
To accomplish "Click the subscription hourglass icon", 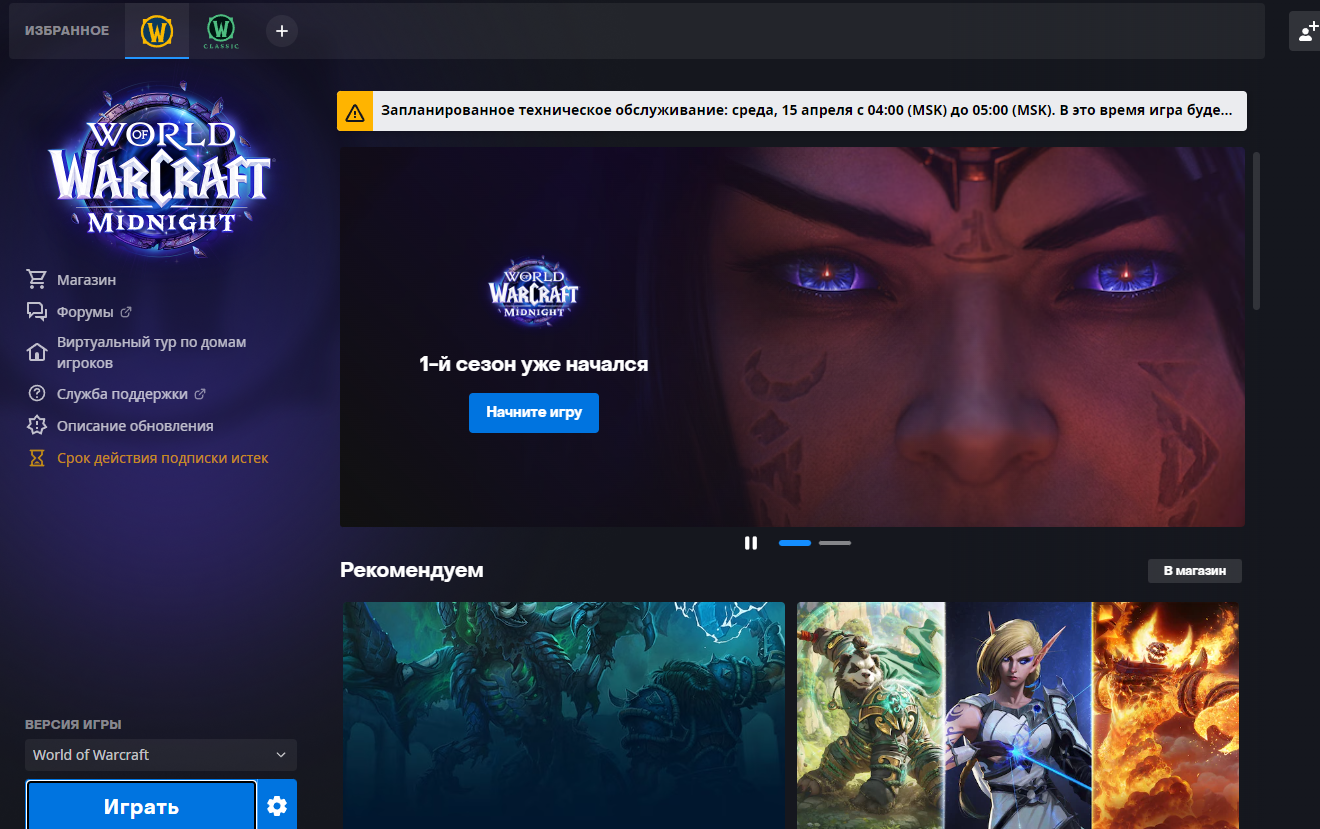I will point(37,458).
